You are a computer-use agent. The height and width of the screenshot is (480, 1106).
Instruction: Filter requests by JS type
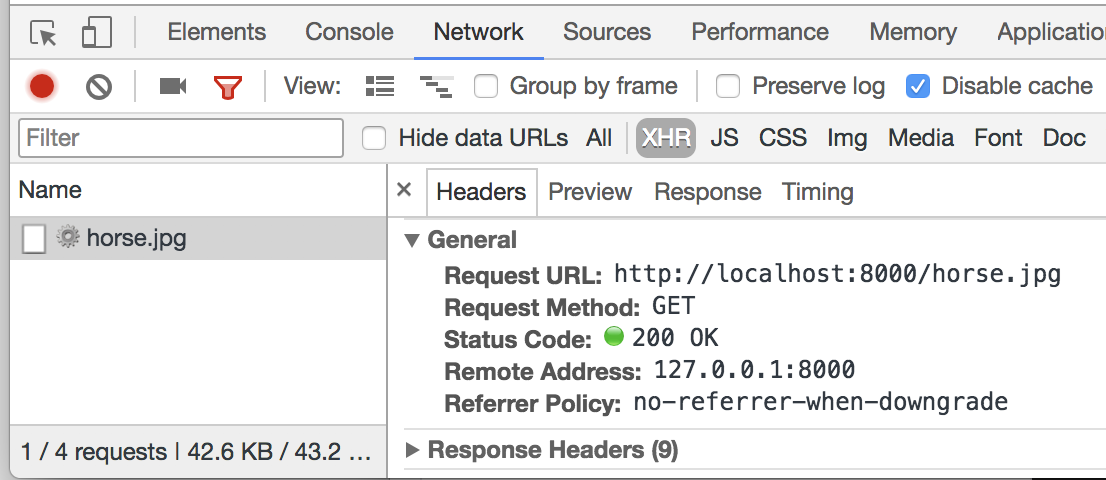coord(724,138)
